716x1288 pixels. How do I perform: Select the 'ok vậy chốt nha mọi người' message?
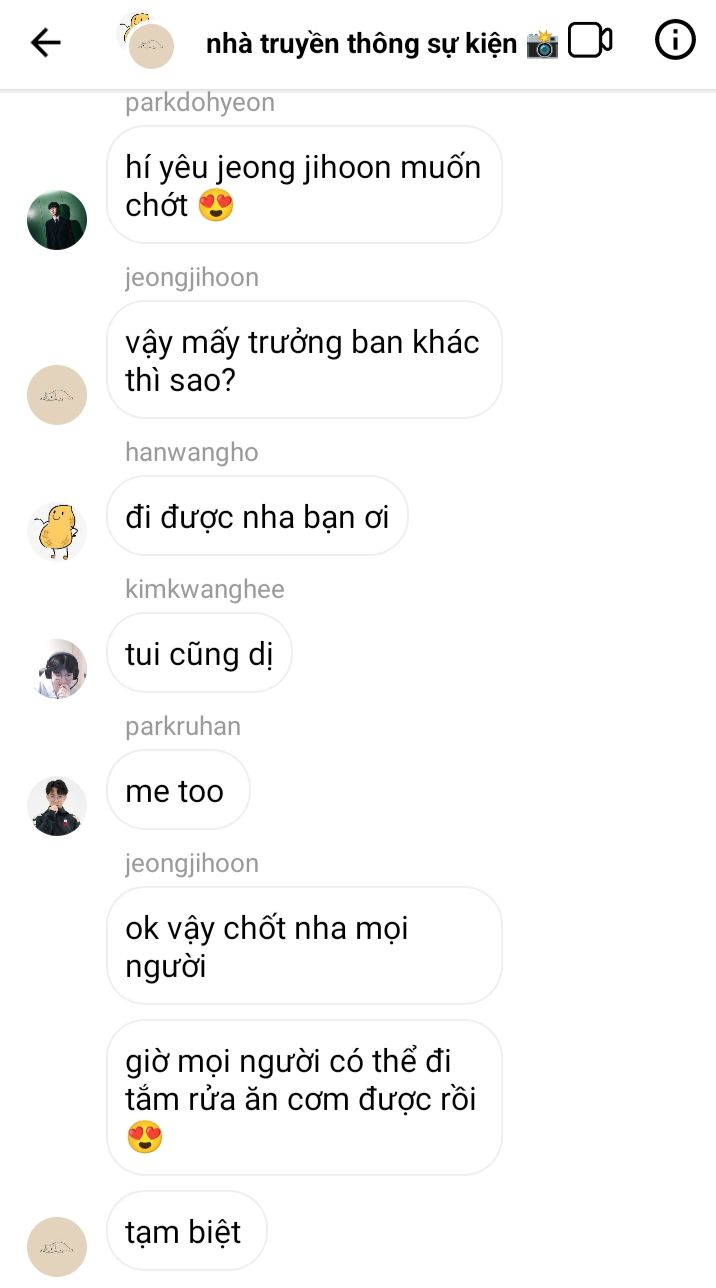tap(304, 945)
